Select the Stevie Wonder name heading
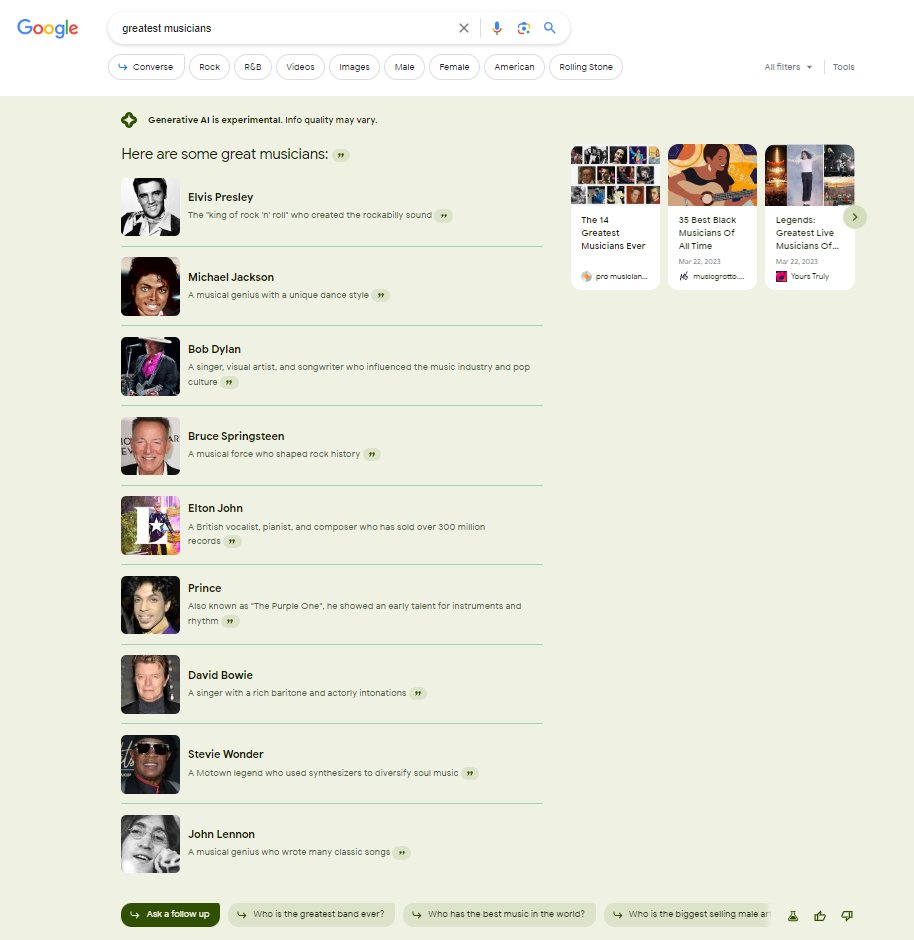This screenshot has height=940, width=914. pos(225,754)
